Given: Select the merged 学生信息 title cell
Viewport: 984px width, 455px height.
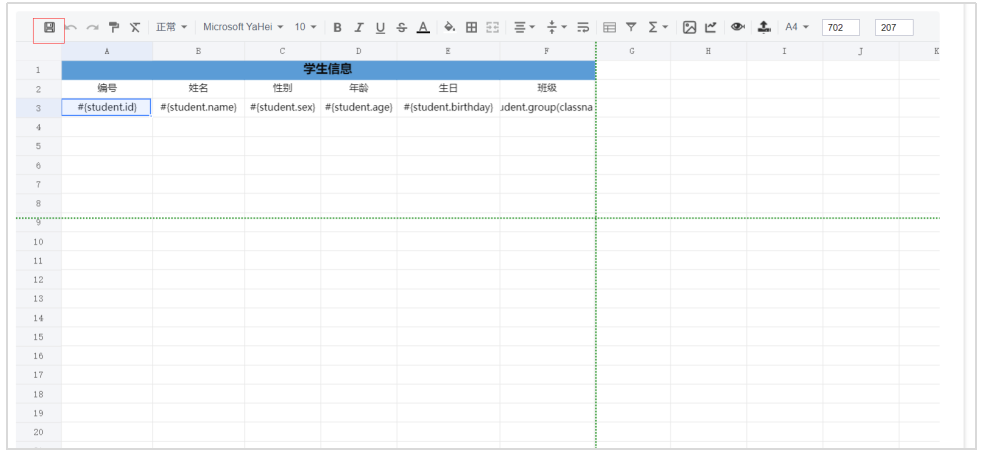Looking at the screenshot, I should click(x=328, y=70).
